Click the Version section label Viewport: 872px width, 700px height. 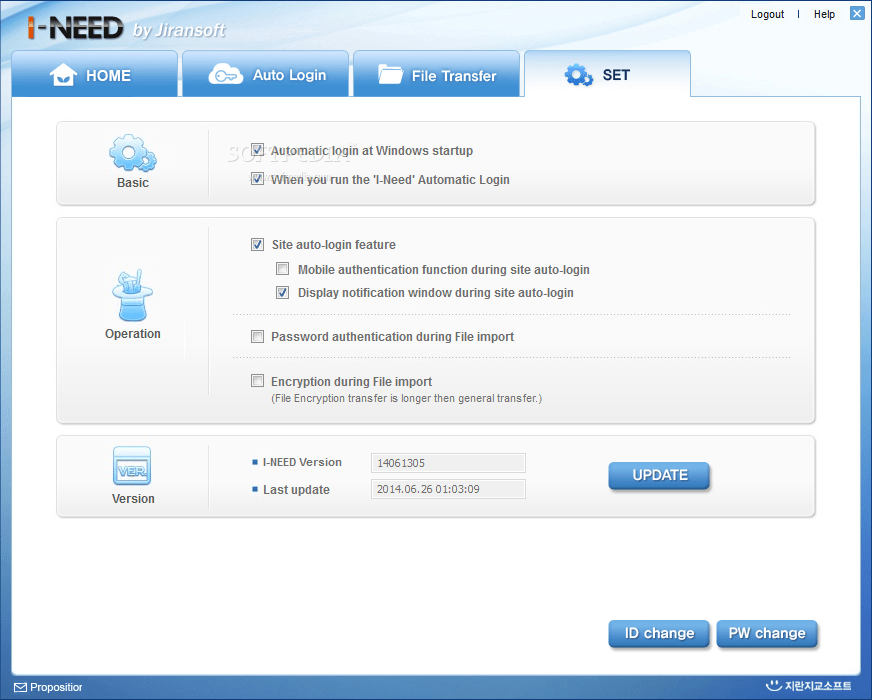tap(133, 499)
